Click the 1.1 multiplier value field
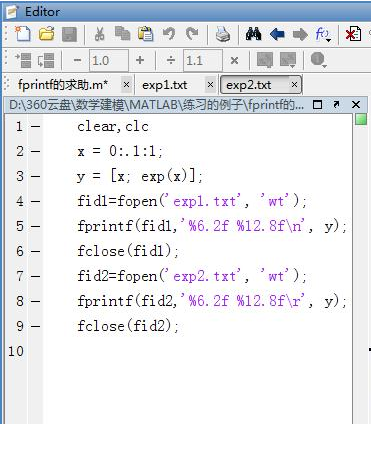 click(203, 60)
